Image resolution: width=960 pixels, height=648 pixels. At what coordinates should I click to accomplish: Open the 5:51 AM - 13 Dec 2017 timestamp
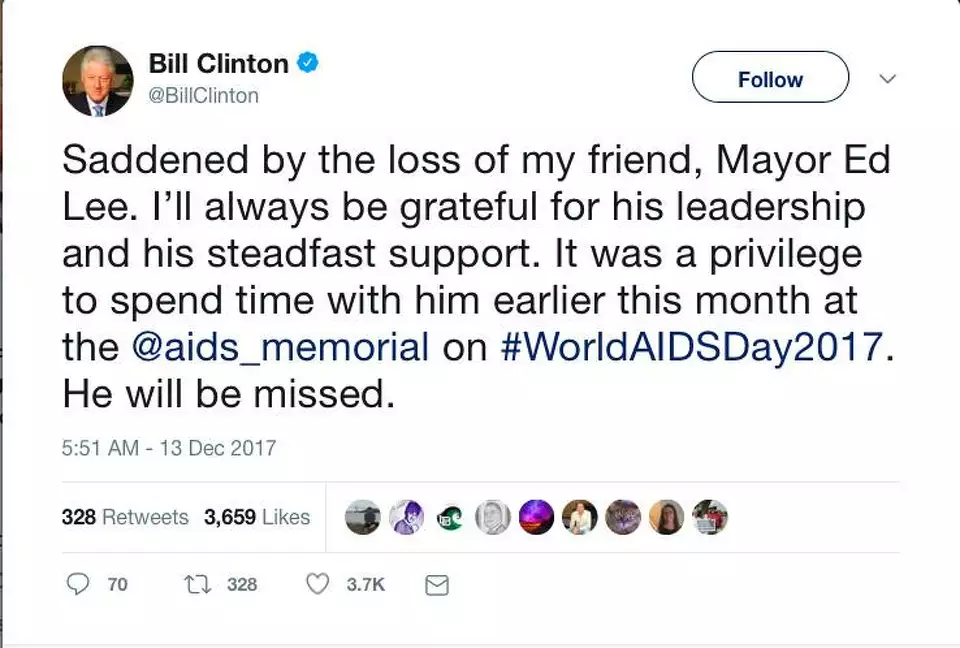168,447
